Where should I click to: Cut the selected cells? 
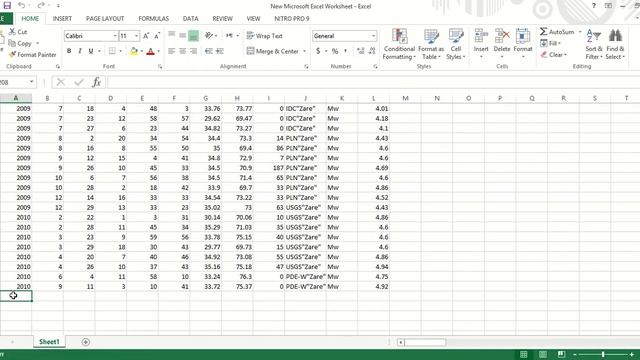[x=18, y=32]
